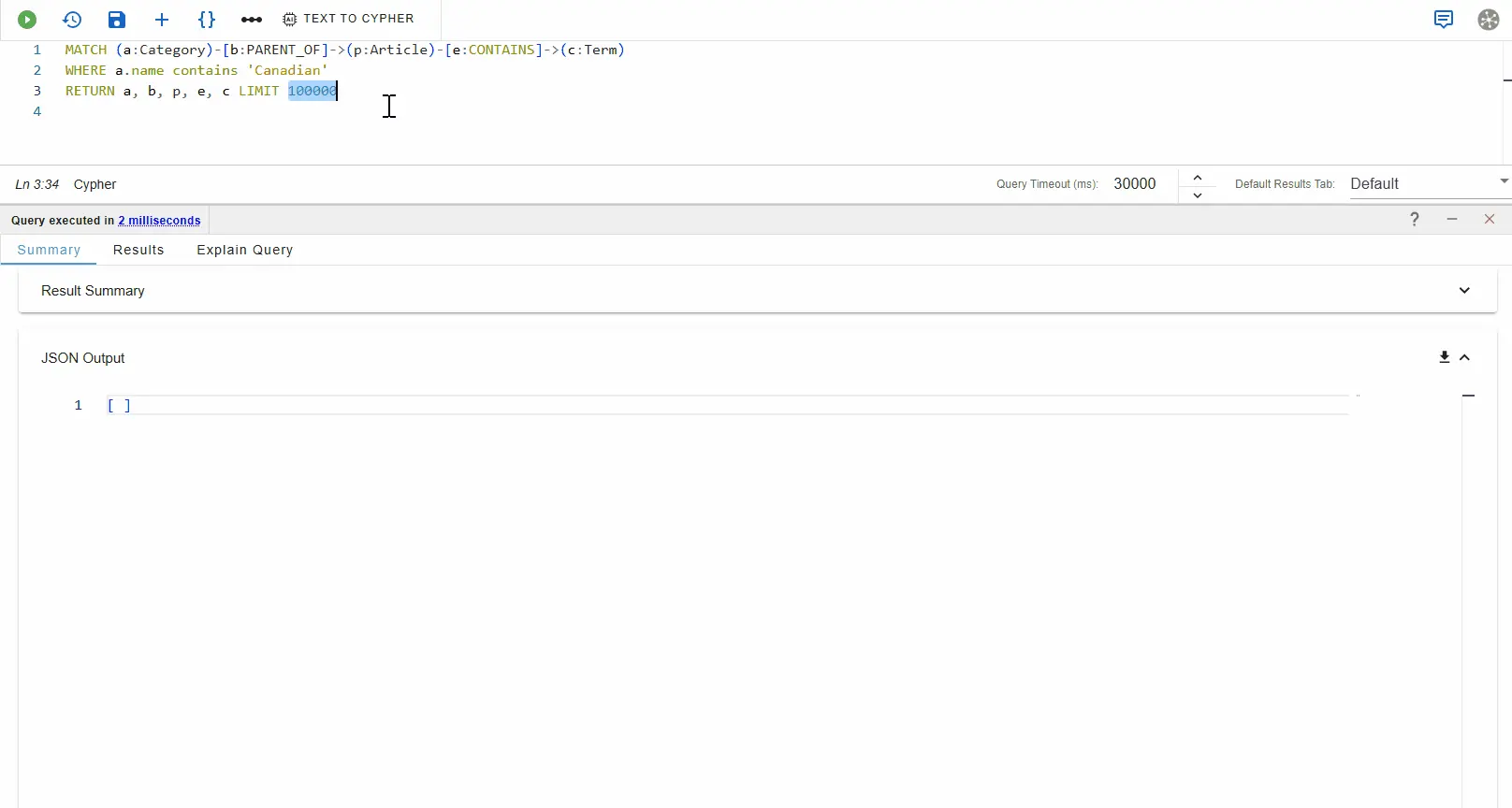The image size is (1512, 808).
Task: Click the 'Canadian' string literal
Action: click(x=288, y=70)
